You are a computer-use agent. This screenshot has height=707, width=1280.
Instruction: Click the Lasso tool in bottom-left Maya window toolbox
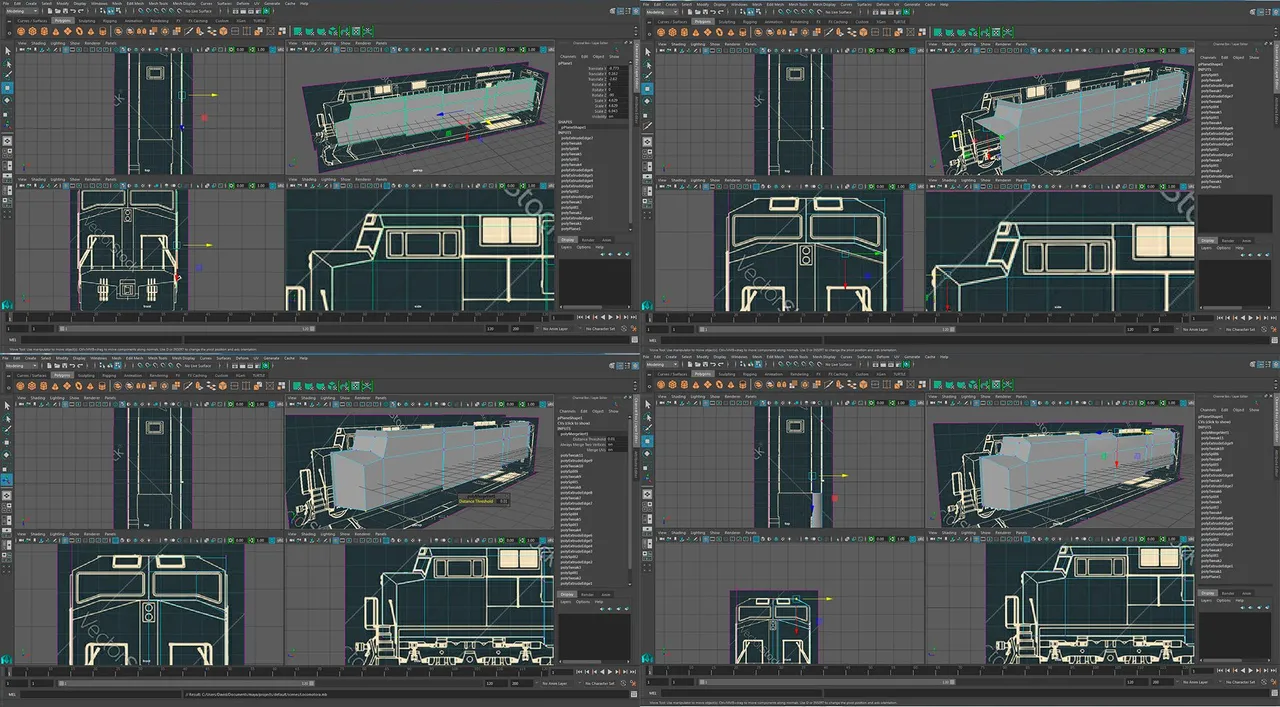point(7,419)
